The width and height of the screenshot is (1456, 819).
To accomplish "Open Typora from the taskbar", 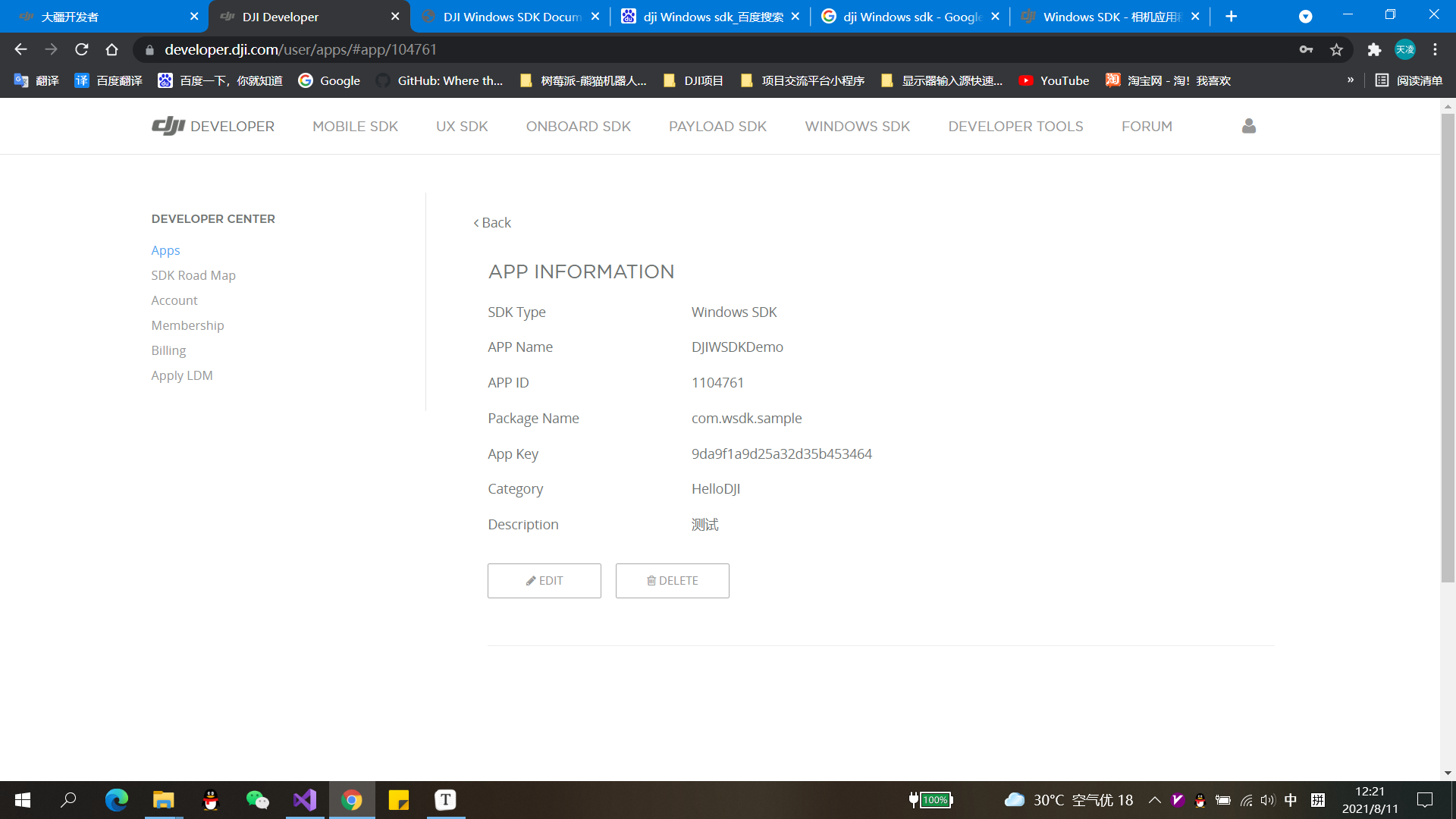I will 445,799.
